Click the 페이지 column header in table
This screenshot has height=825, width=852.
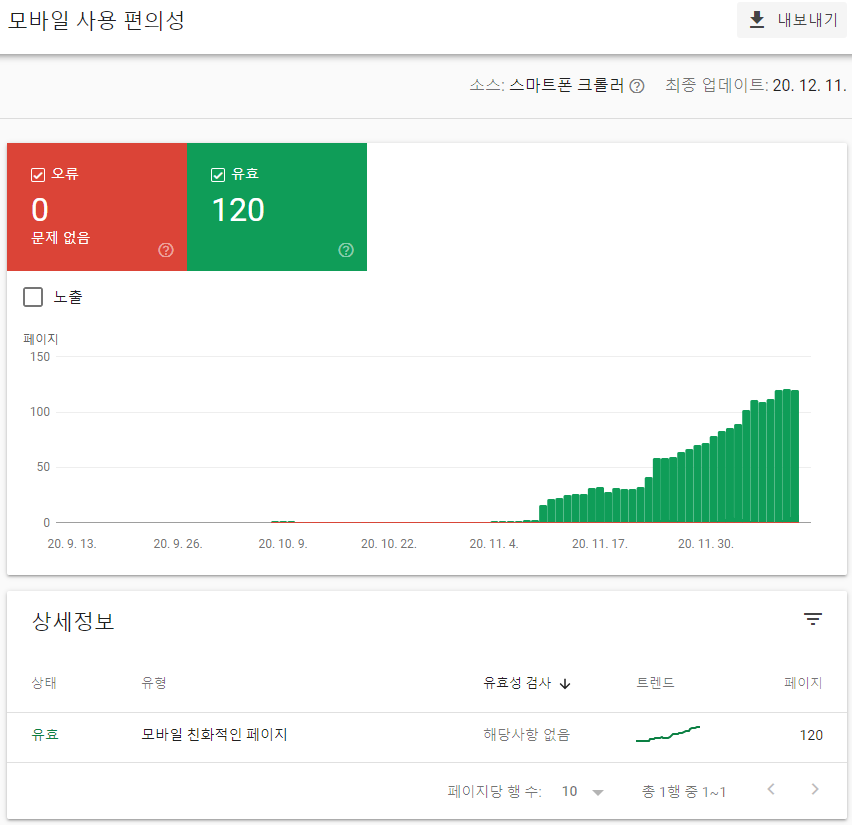(803, 683)
